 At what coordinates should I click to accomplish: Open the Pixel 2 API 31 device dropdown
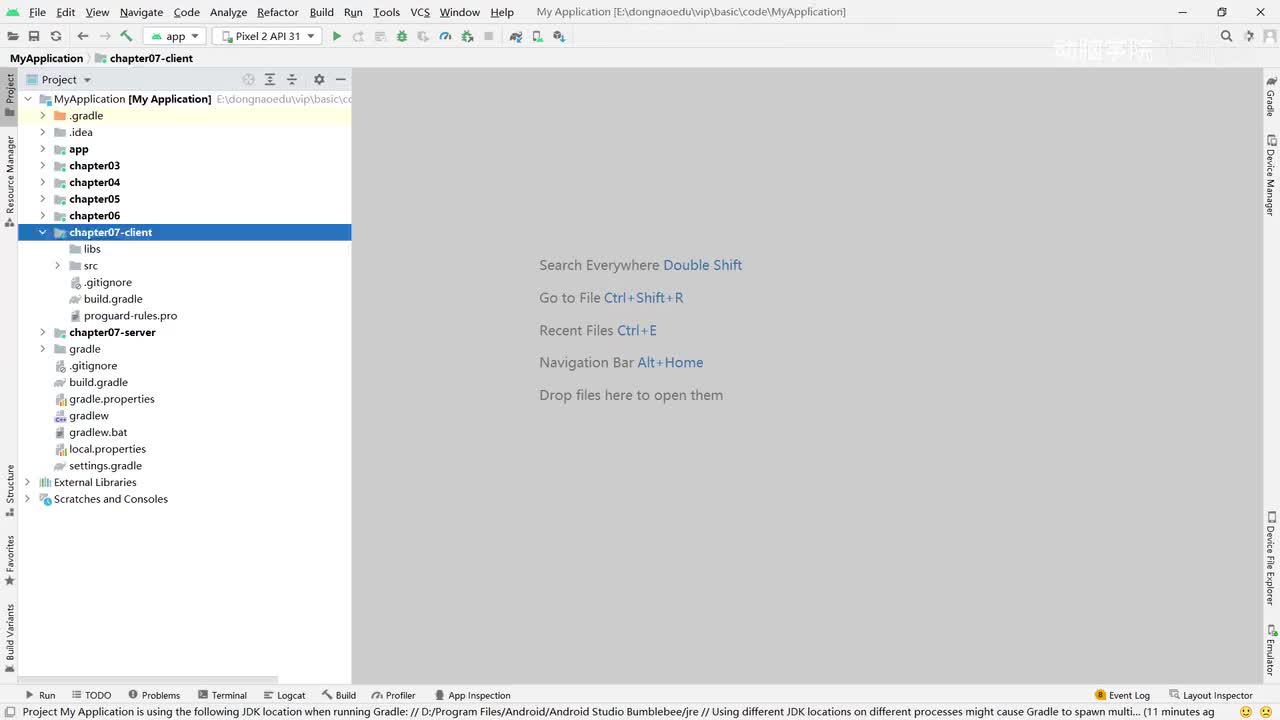[267, 36]
